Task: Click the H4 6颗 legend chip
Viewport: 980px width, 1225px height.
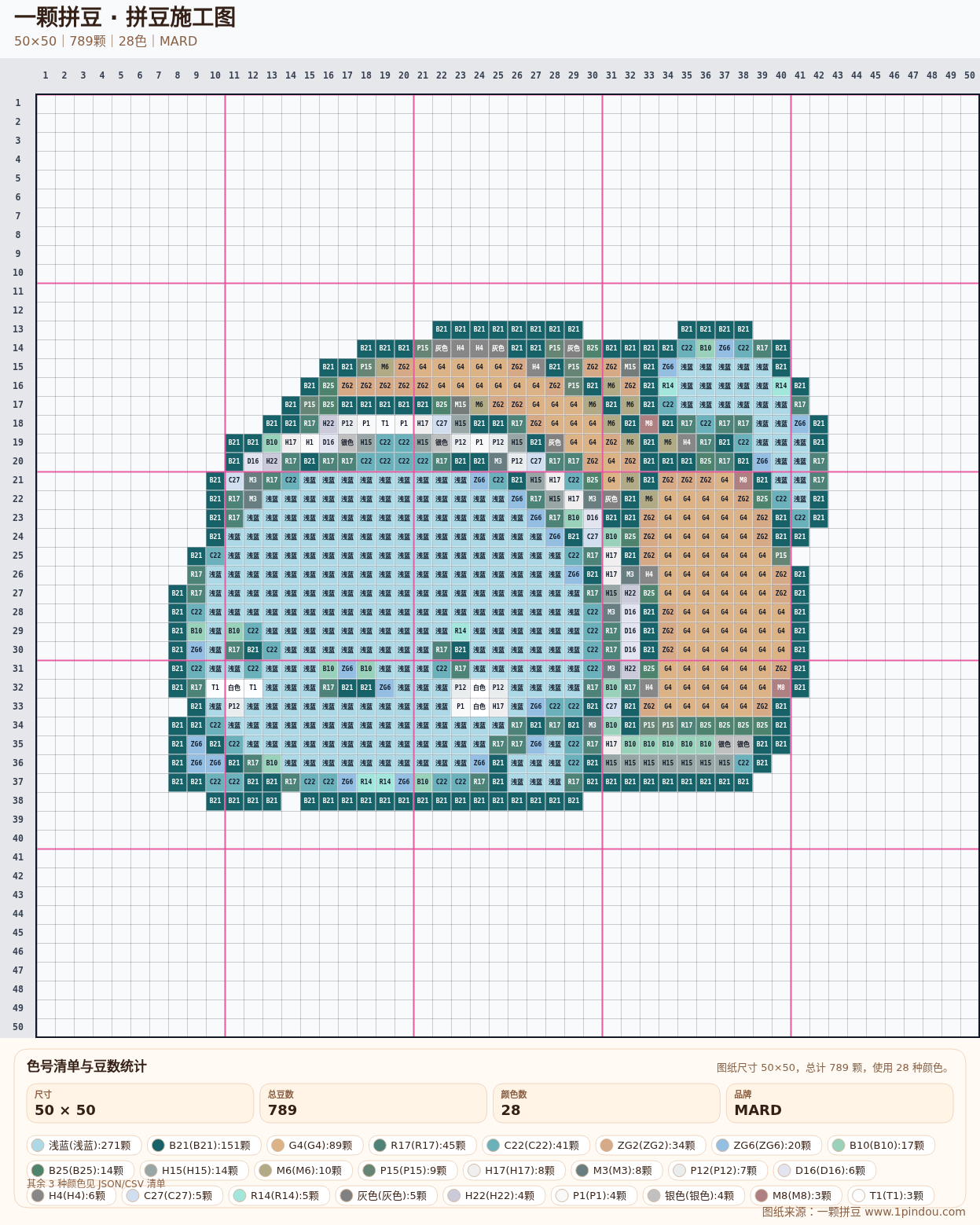Action: (72, 1195)
